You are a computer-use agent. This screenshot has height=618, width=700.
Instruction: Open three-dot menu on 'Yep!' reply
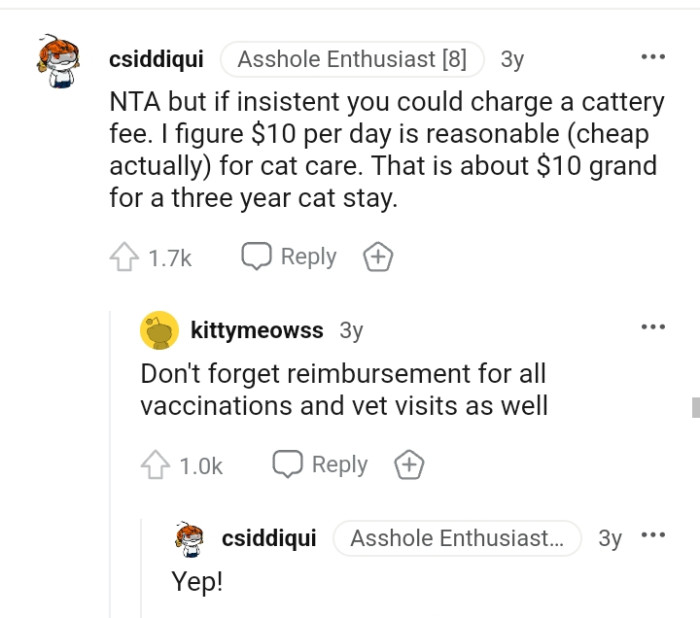[x=653, y=536]
